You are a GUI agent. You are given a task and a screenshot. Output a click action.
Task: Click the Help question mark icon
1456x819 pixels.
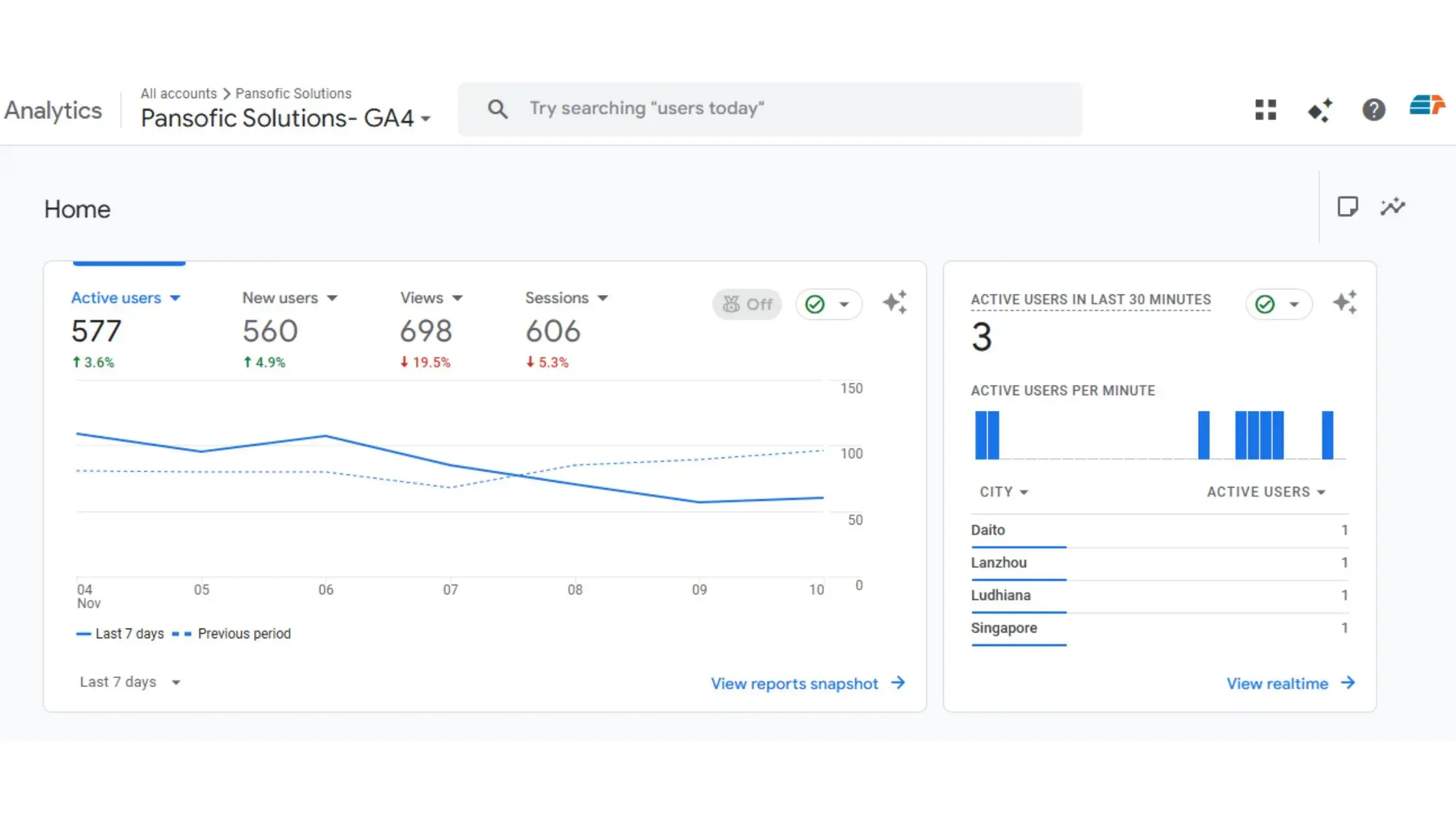point(1373,110)
